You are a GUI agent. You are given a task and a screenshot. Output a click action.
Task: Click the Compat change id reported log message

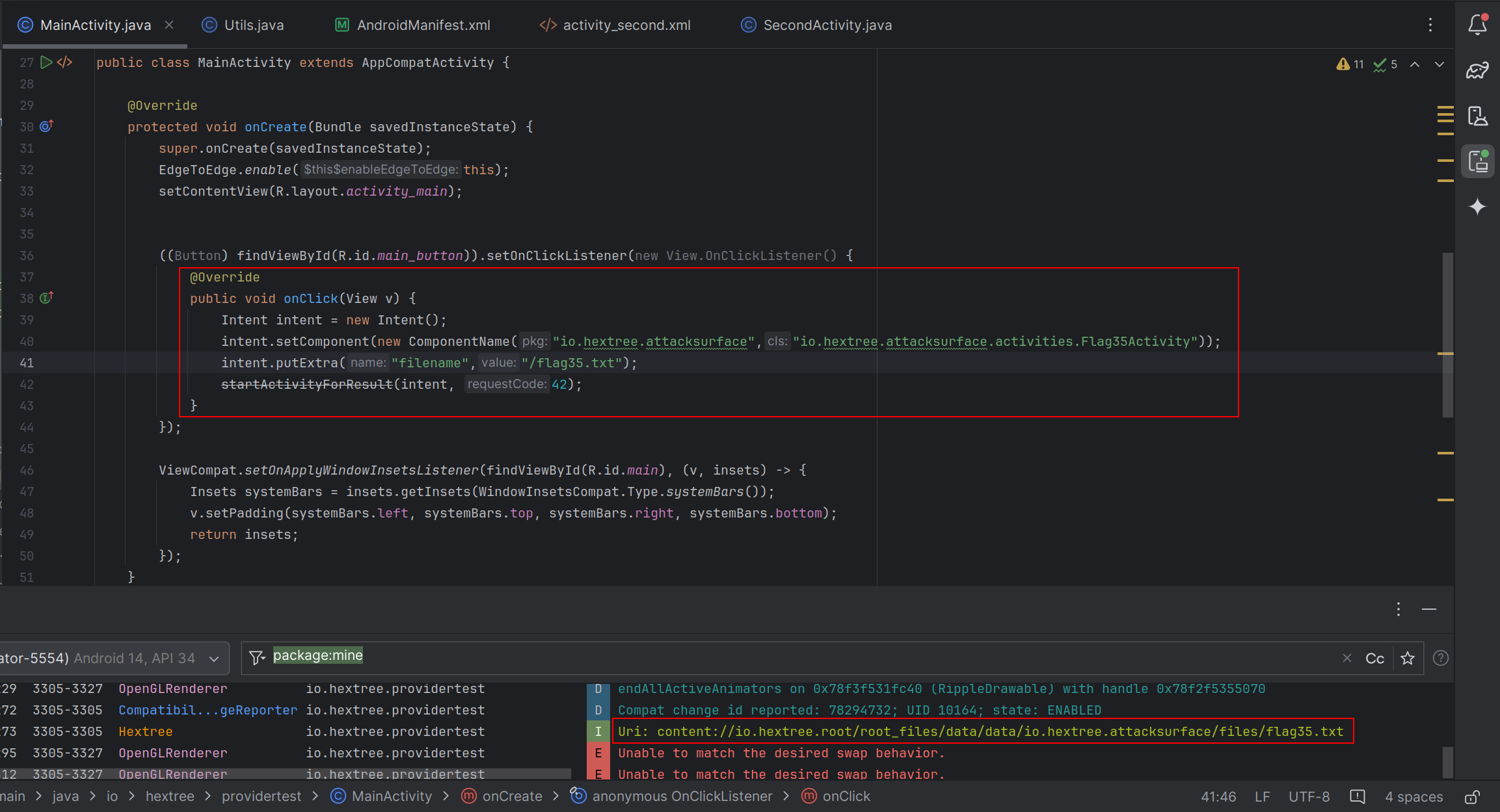(859, 710)
